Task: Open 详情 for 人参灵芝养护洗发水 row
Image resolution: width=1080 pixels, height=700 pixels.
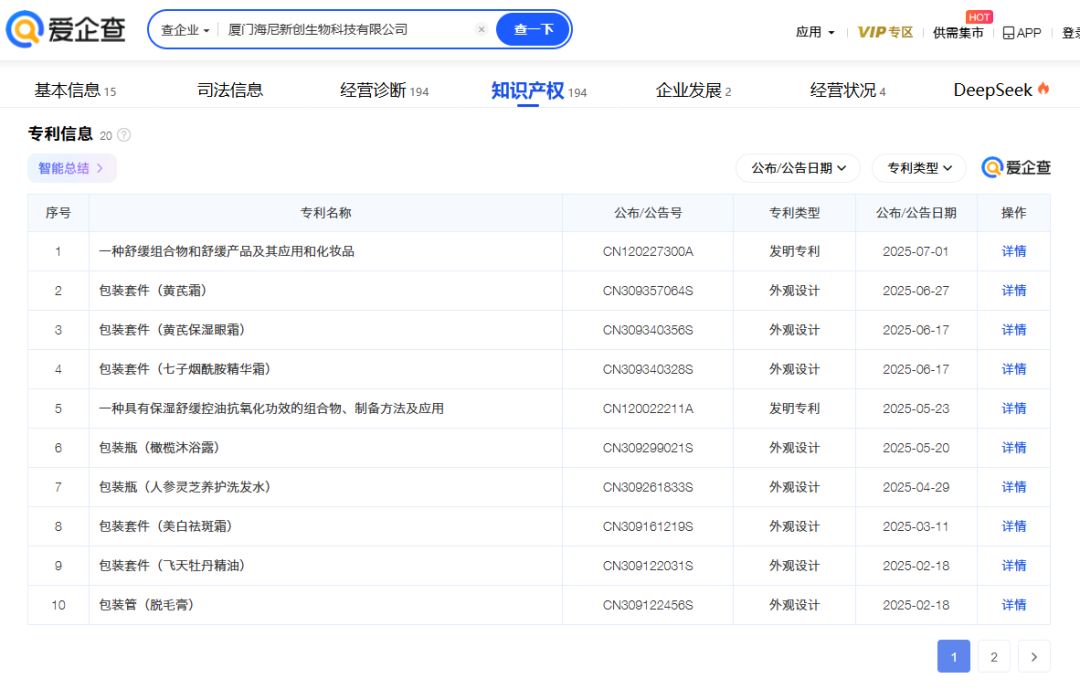Action: tap(1013, 487)
